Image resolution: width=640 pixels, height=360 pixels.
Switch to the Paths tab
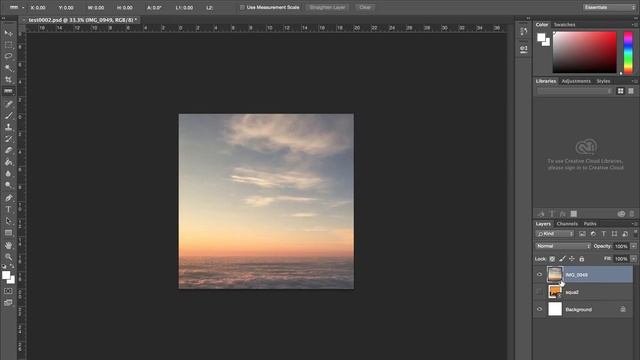pyautogui.click(x=590, y=224)
